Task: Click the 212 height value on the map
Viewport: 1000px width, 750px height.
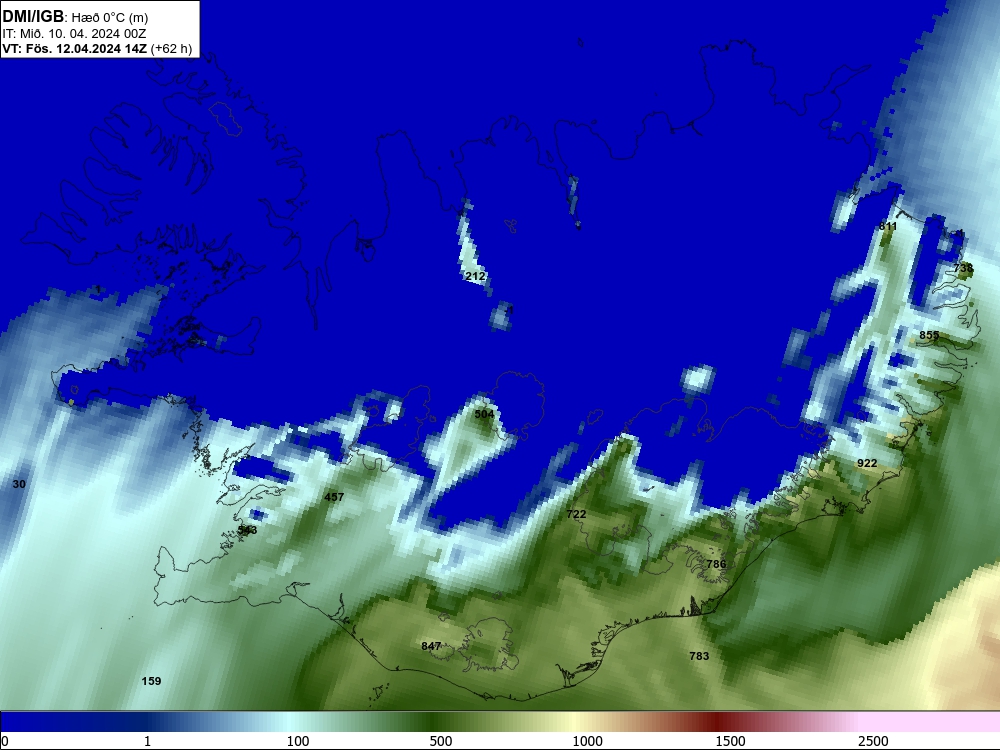Action: (x=475, y=276)
